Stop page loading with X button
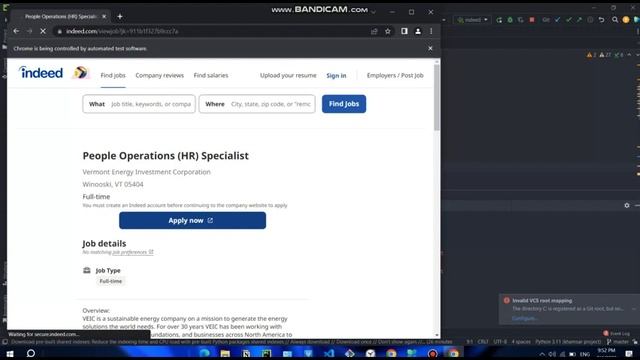The height and width of the screenshot is (360, 640). pos(43,31)
